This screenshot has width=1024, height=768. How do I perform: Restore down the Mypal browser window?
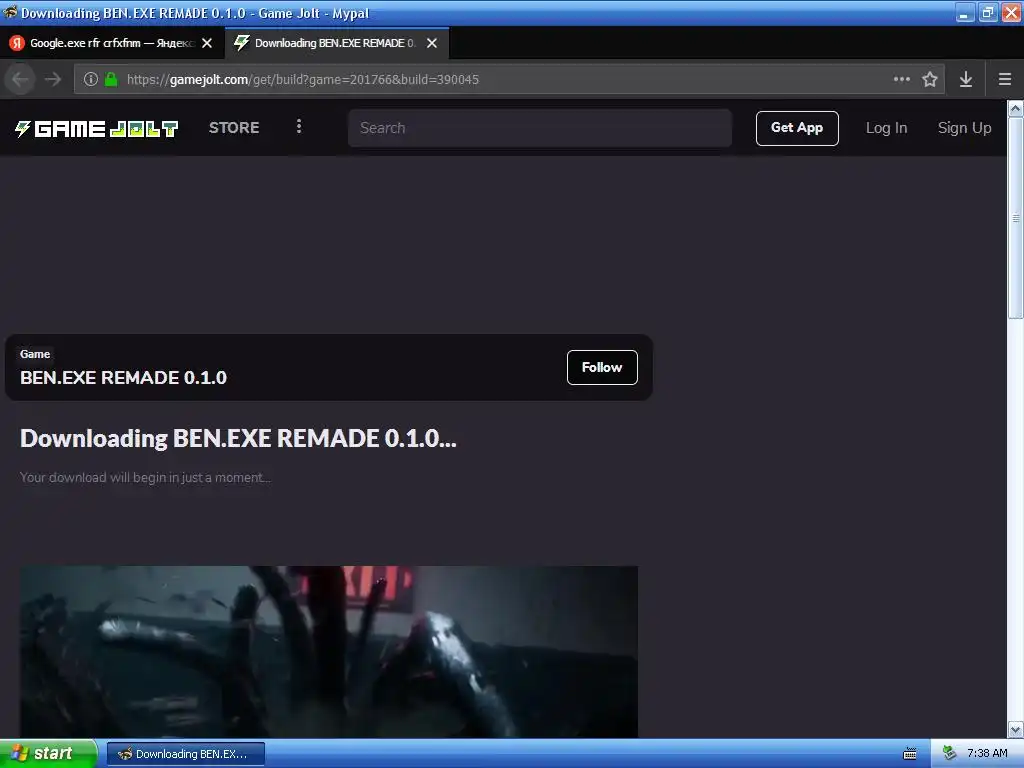tap(988, 12)
